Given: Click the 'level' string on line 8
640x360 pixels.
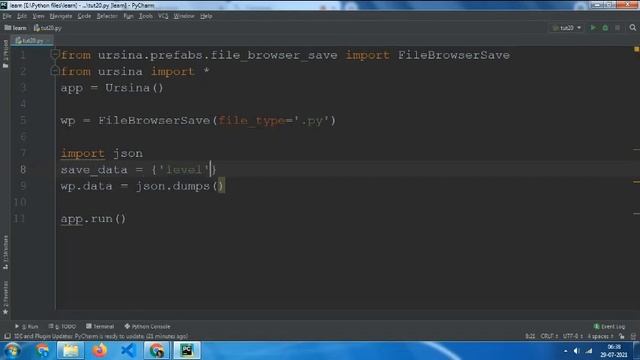Looking at the screenshot, I should 184,170.
